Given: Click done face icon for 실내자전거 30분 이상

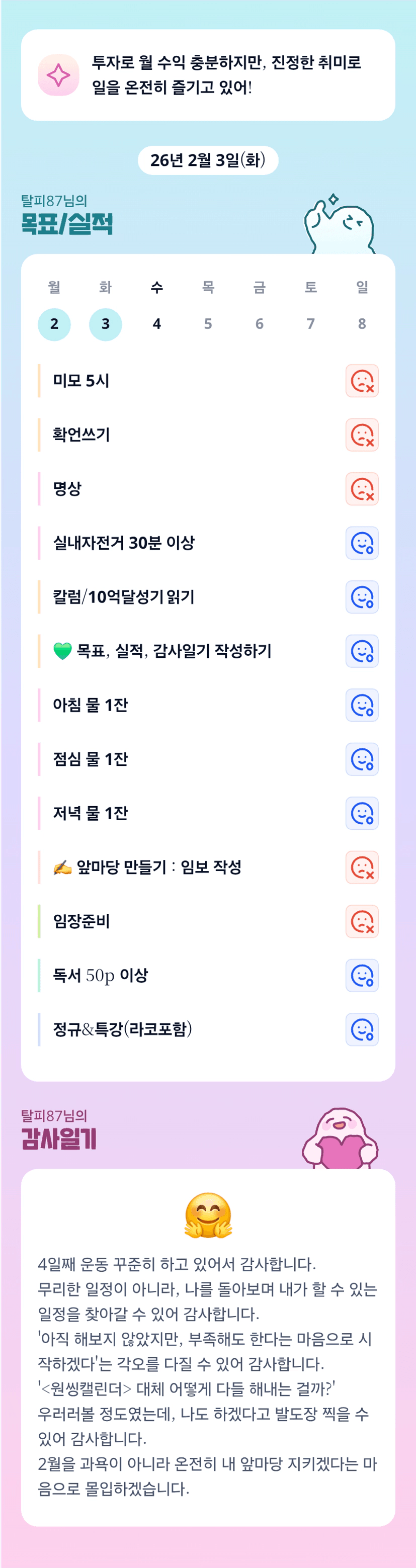Looking at the screenshot, I should coord(362,543).
